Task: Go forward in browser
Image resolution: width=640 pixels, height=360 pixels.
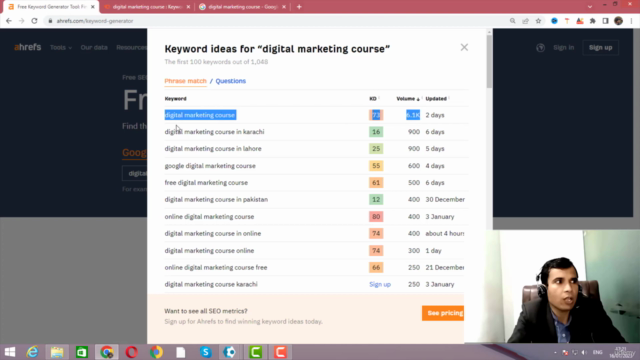Action: [22, 21]
